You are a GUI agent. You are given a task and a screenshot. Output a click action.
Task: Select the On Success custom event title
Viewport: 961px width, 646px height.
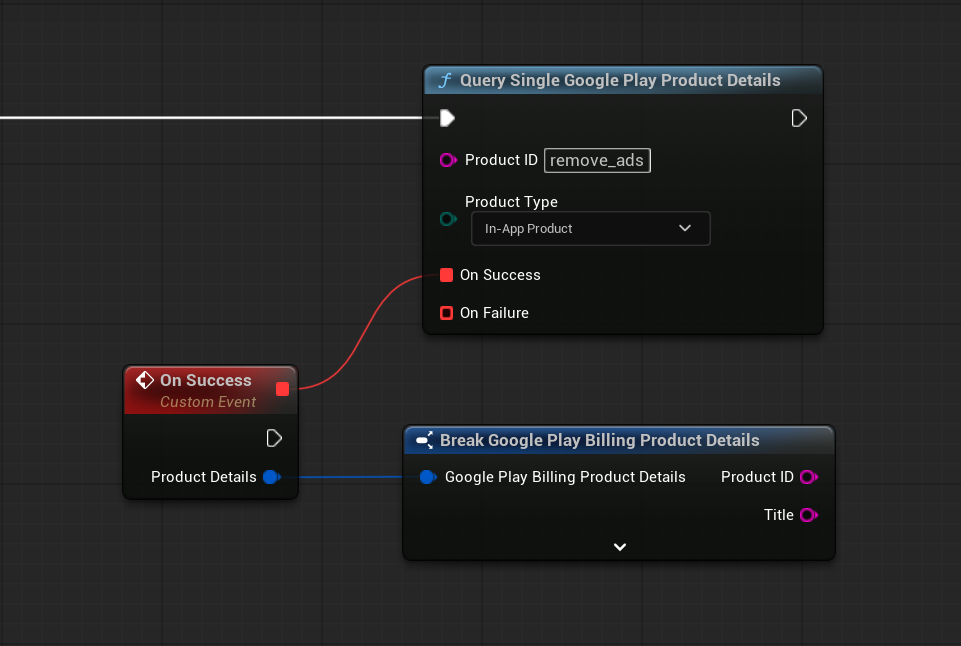click(x=205, y=380)
